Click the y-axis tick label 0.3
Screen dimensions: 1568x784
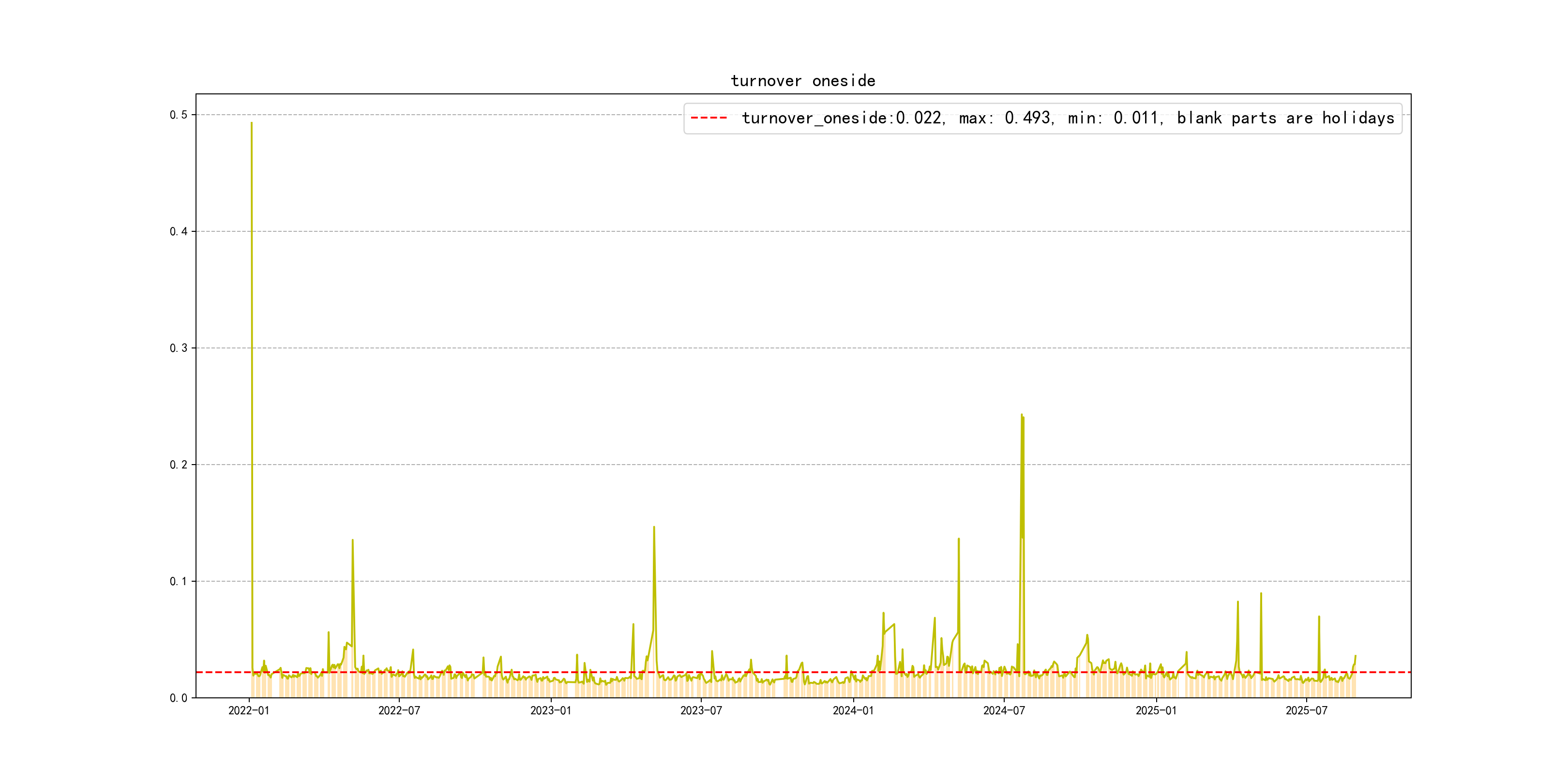click(x=179, y=348)
